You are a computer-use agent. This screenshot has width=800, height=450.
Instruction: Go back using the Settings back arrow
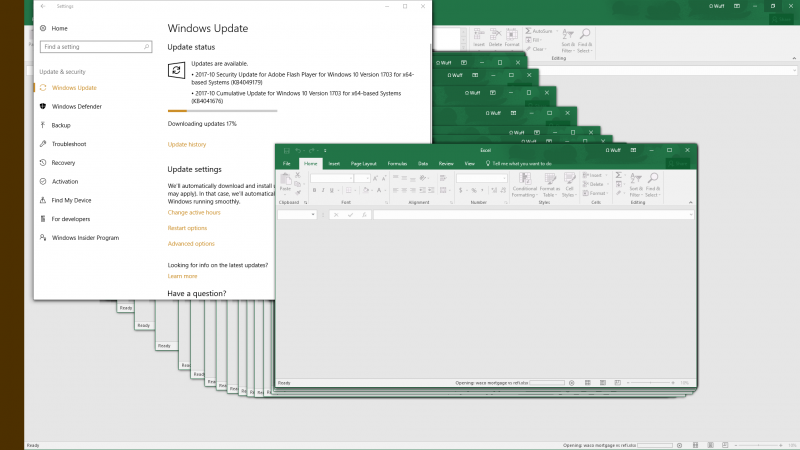point(42,6)
